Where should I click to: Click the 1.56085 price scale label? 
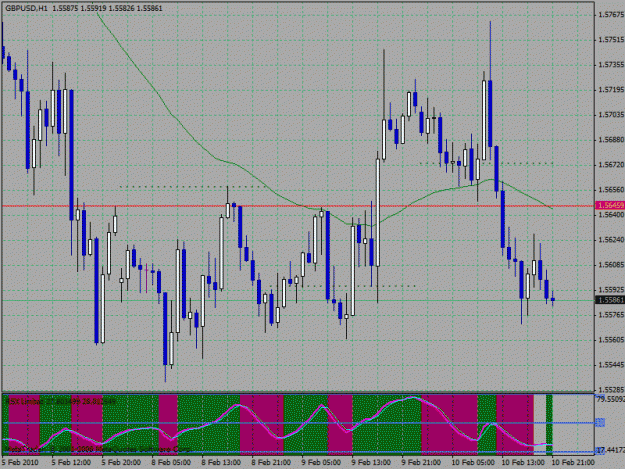[x=611, y=265]
